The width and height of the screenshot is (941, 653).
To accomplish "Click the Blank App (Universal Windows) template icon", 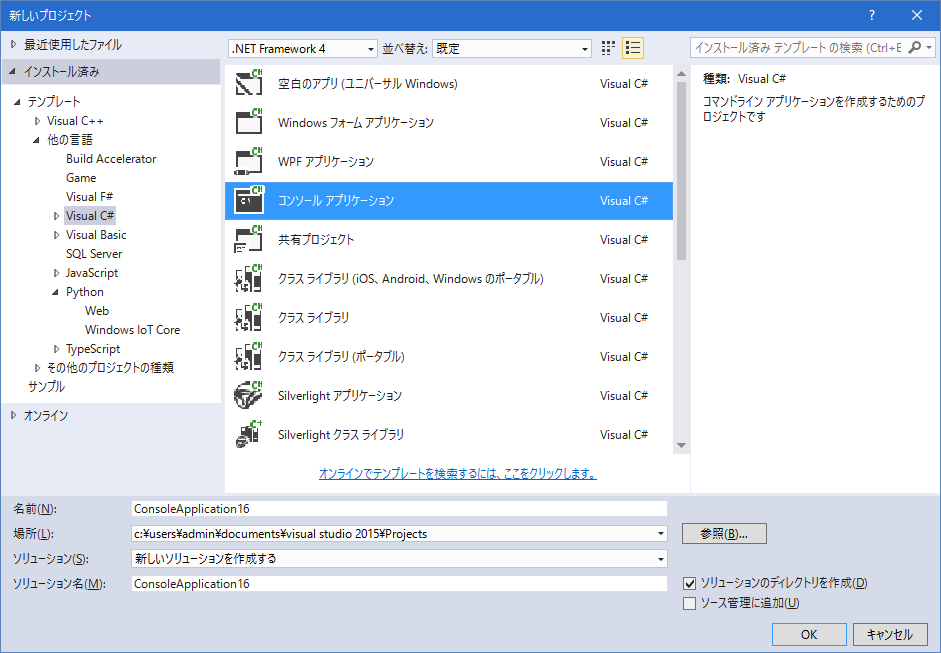I will tap(248, 84).
